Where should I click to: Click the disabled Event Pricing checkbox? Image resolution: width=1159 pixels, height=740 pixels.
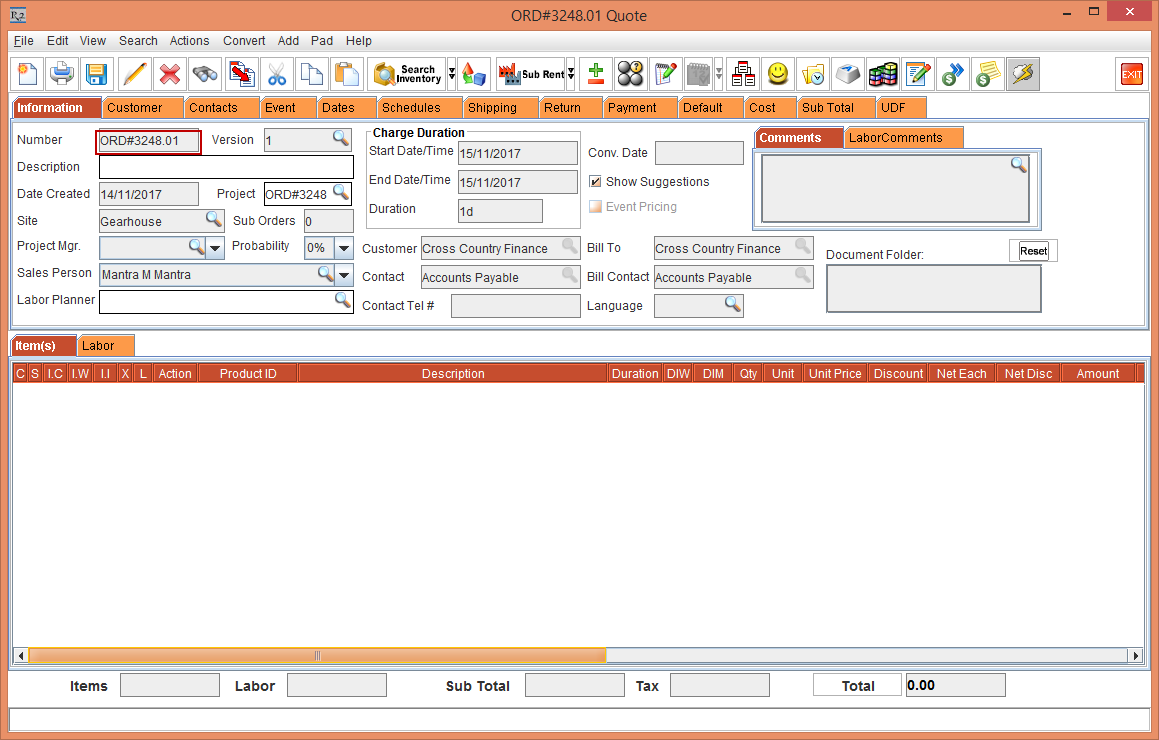point(595,207)
